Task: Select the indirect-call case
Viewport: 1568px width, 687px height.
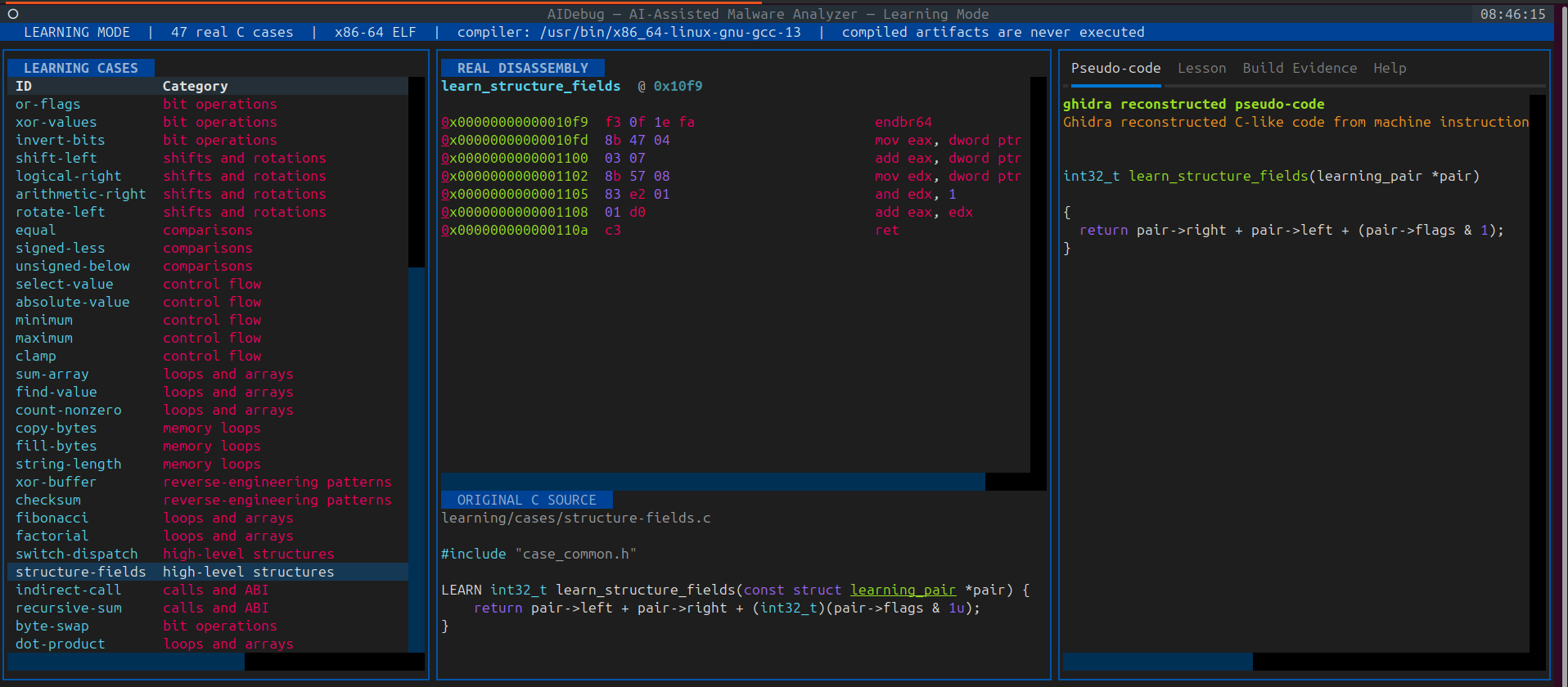Action: tap(208, 590)
